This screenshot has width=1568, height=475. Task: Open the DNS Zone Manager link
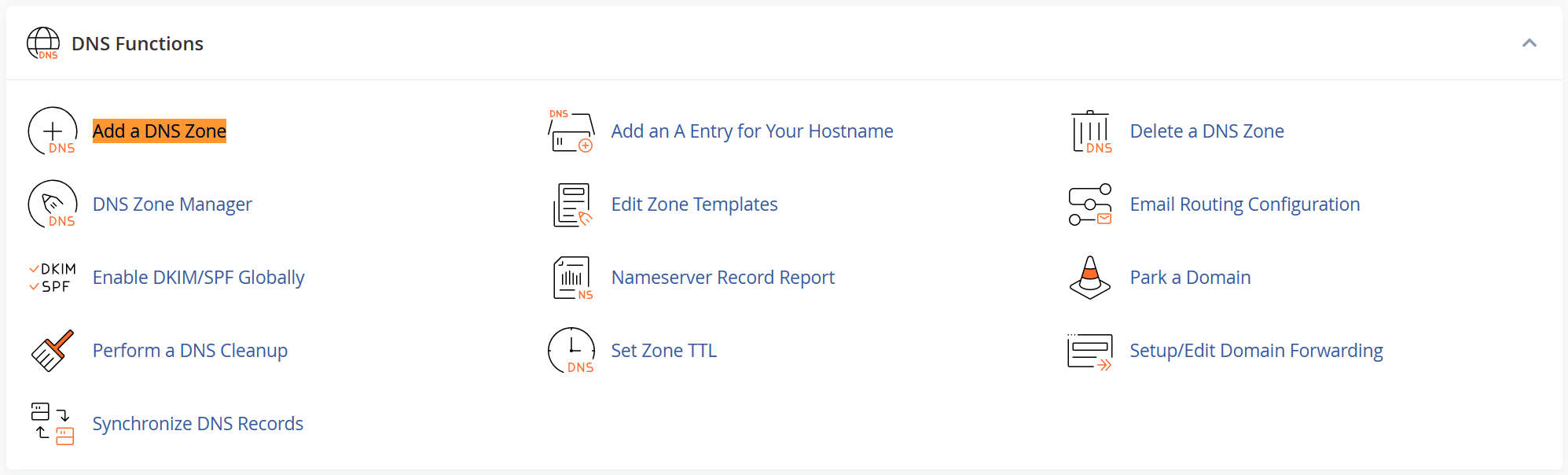point(172,204)
